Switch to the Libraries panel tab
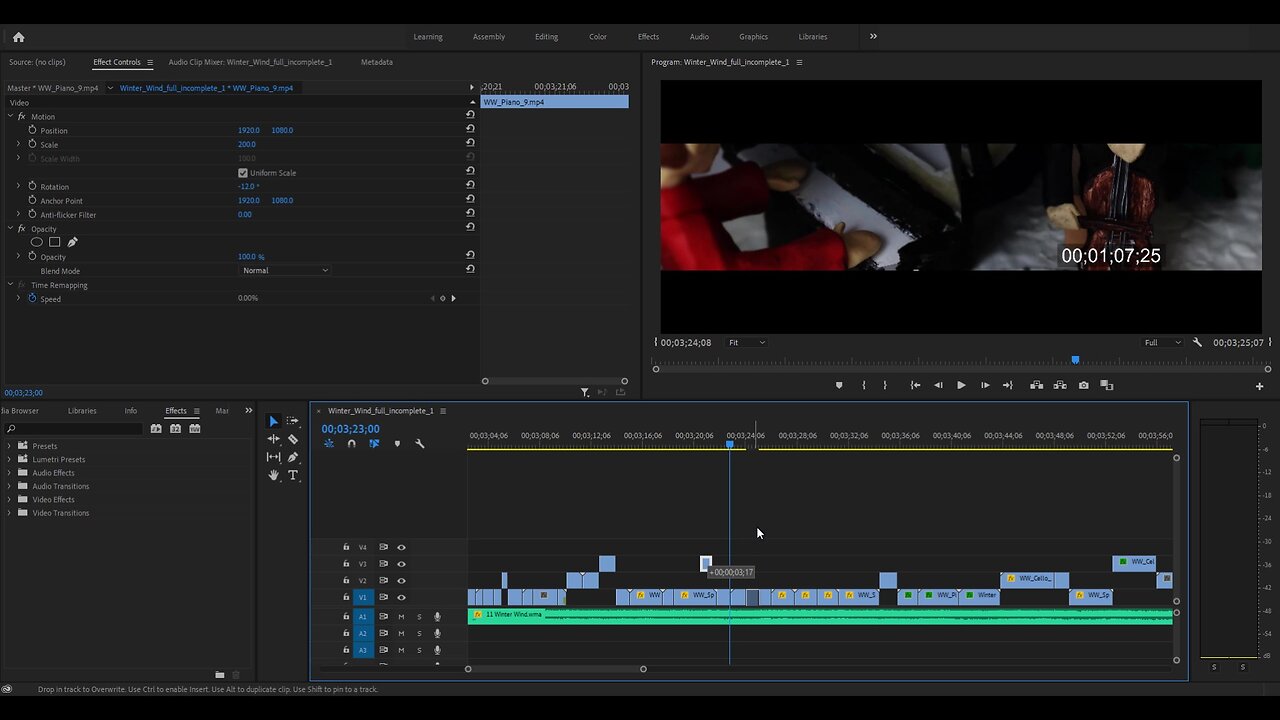Image resolution: width=1280 pixels, height=720 pixels. point(82,411)
